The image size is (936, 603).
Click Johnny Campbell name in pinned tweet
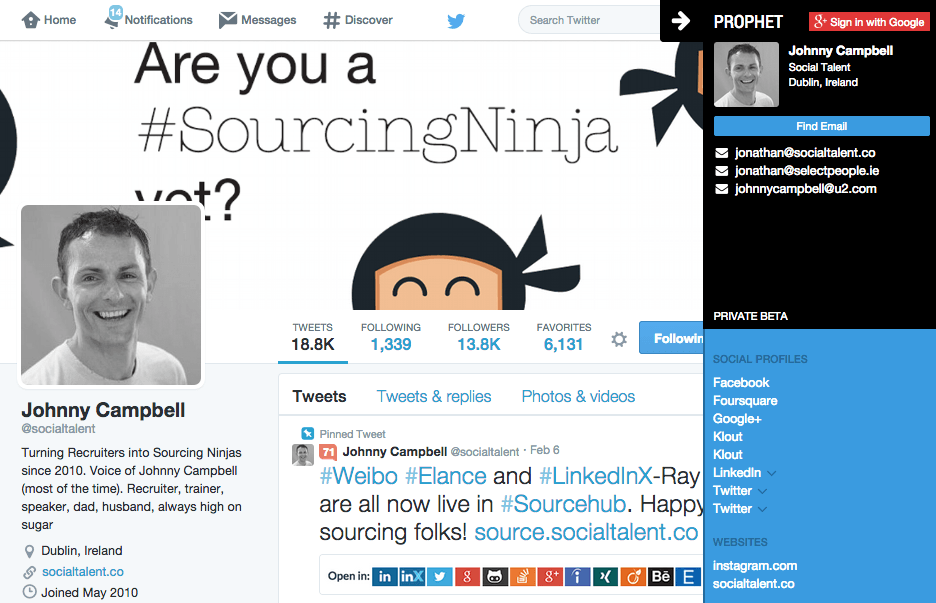click(x=395, y=451)
